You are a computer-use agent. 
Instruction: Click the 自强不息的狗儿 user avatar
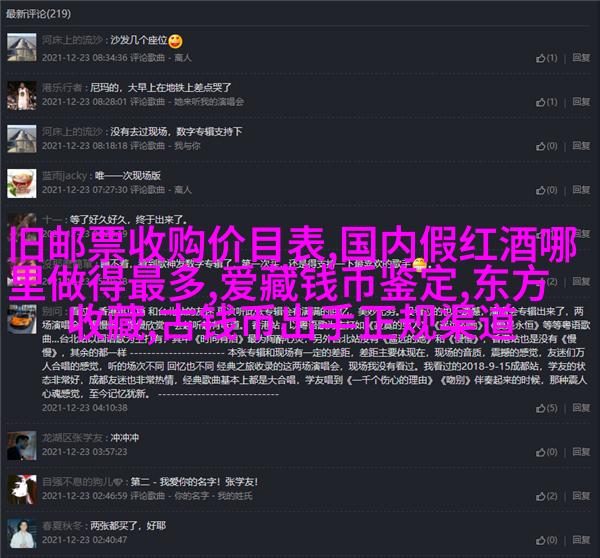(22, 489)
